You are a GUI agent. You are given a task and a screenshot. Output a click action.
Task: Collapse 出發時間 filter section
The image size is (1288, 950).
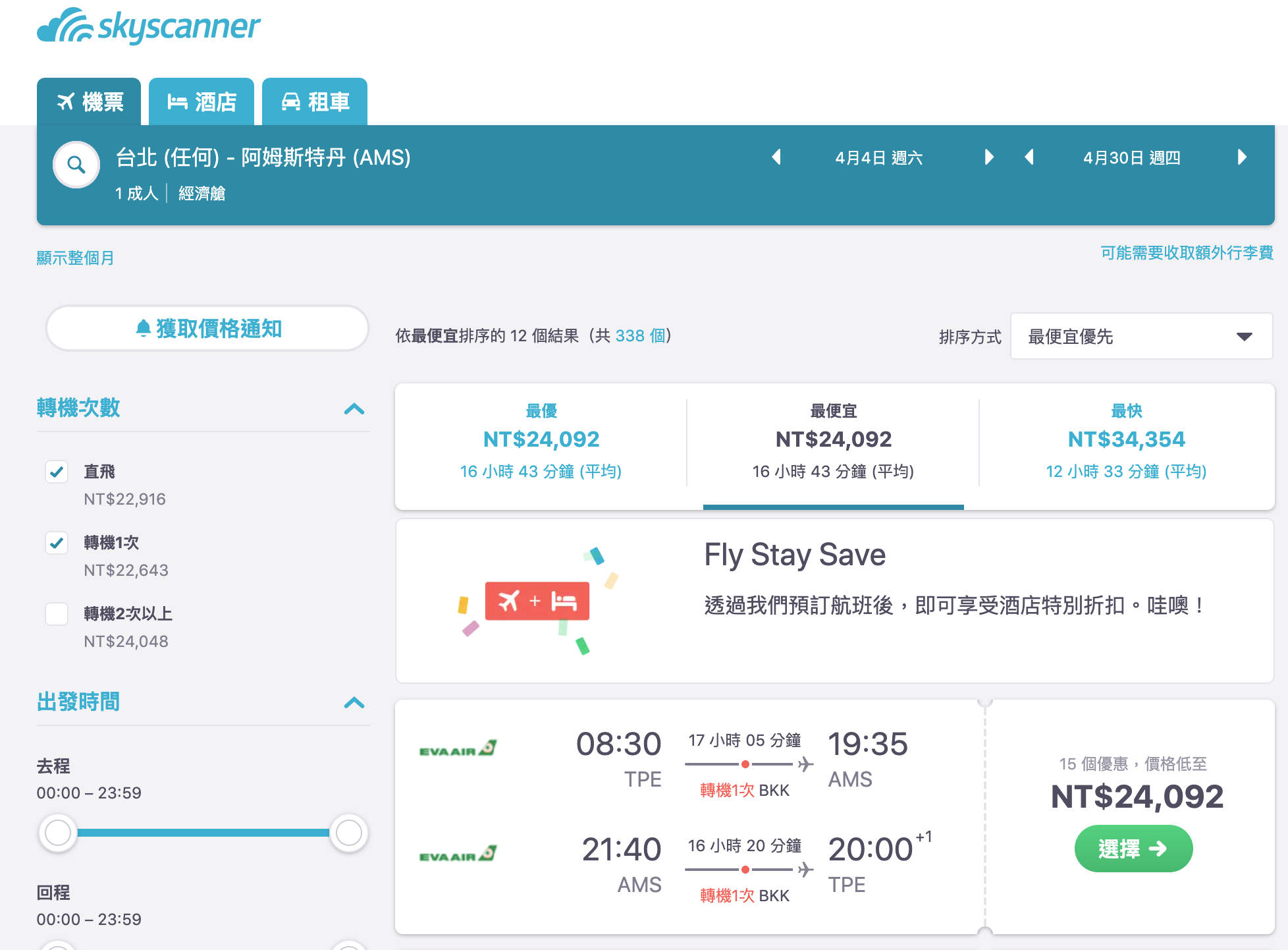[354, 703]
